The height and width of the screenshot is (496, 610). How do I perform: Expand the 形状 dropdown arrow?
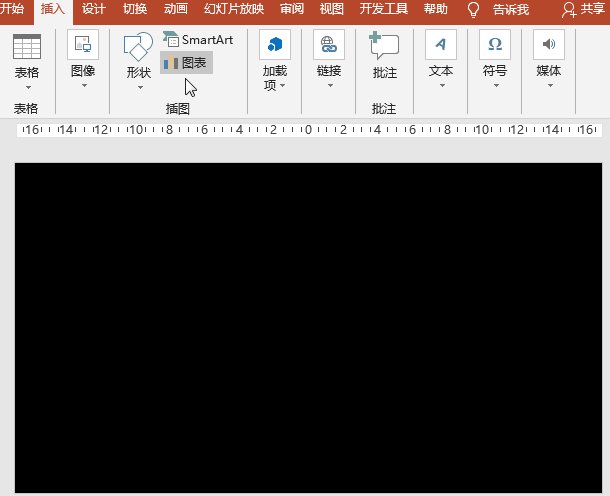(140, 88)
